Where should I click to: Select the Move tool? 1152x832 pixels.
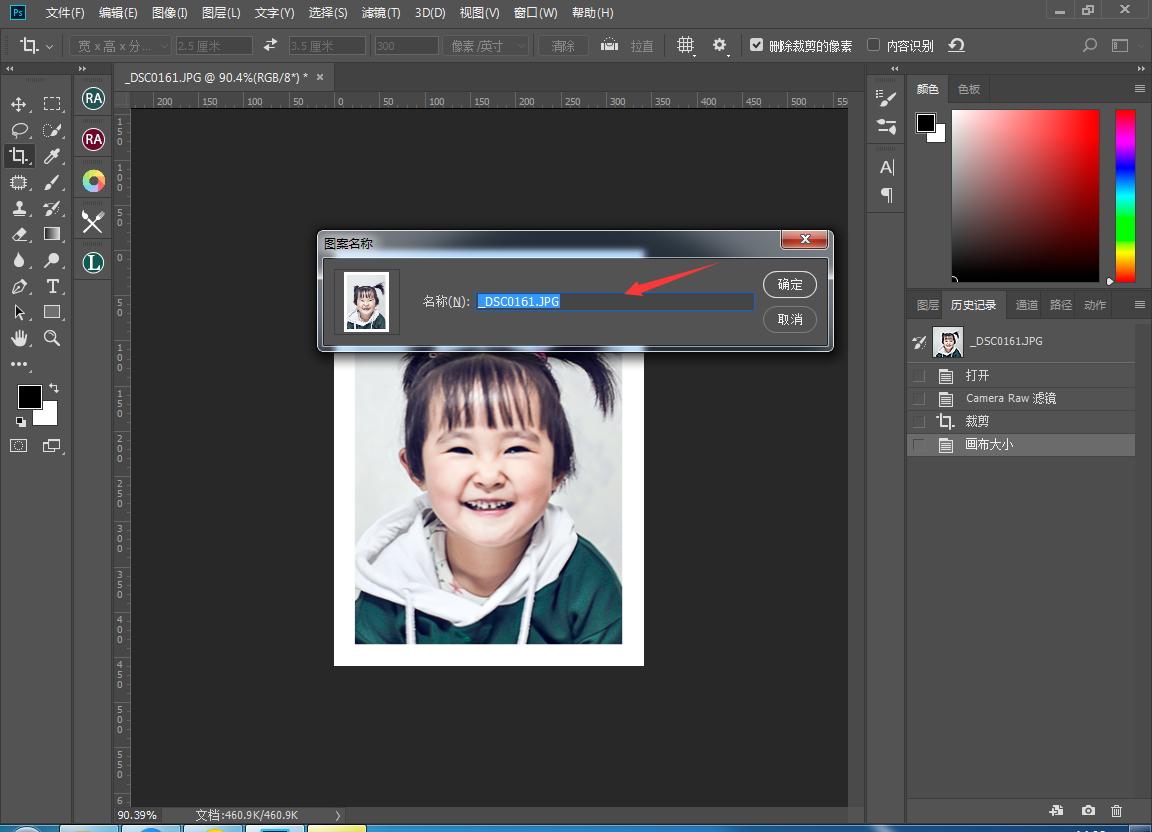pos(18,104)
